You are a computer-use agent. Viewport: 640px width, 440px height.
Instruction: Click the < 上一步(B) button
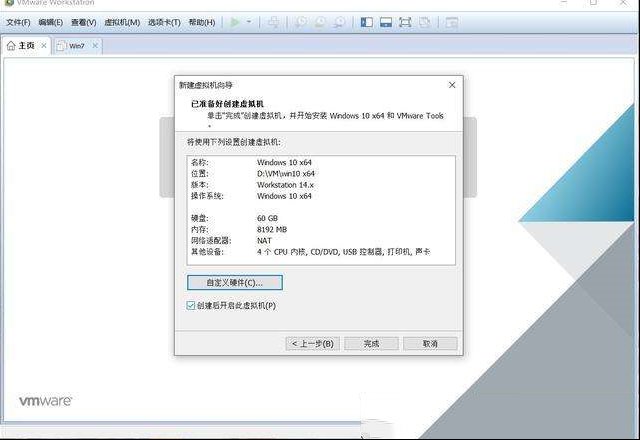(313, 344)
